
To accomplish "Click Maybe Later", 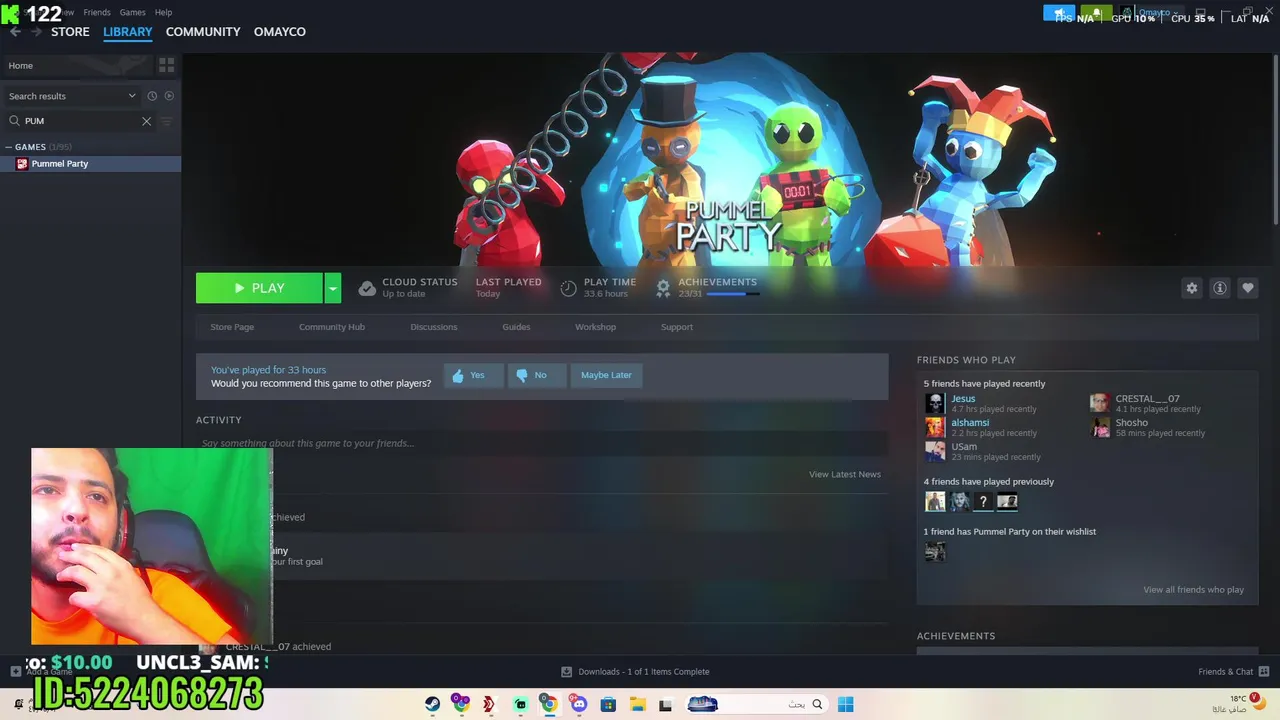I will coord(606,375).
